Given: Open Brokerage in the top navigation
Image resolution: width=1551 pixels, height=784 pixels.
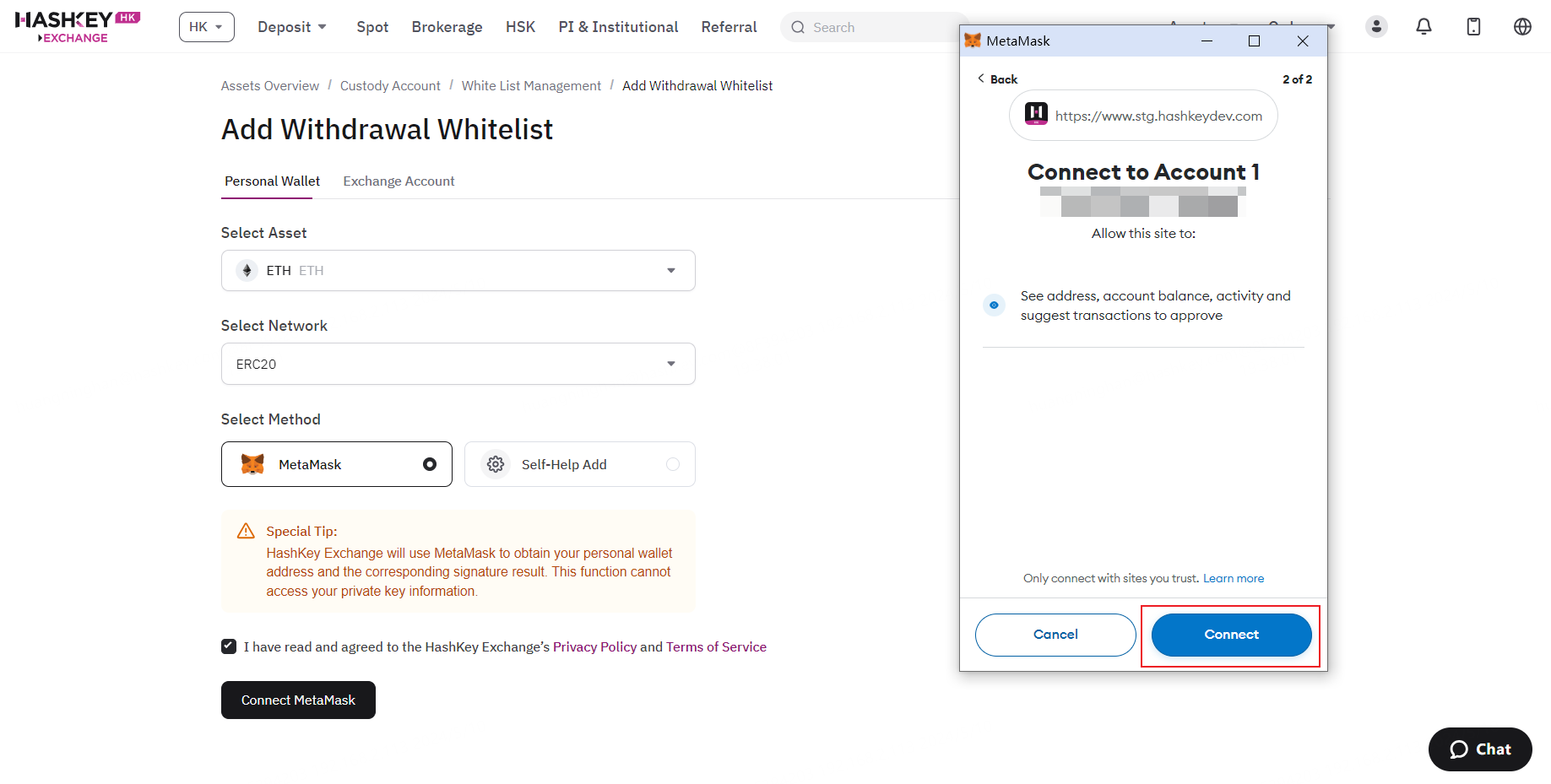Looking at the screenshot, I should (x=447, y=27).
